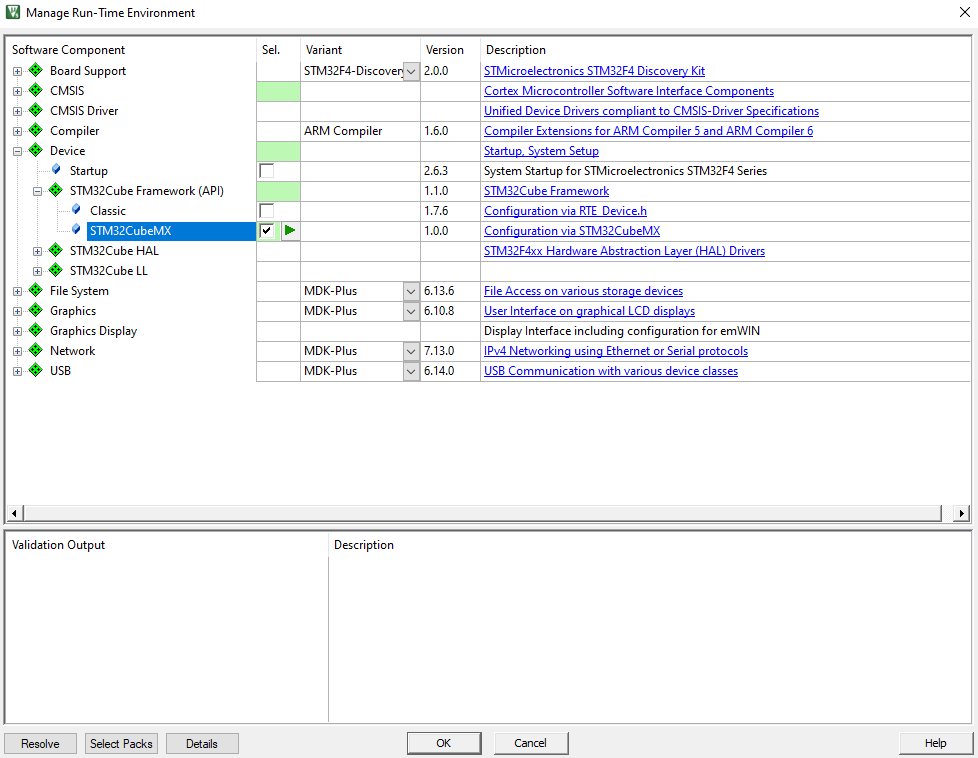Open File Access on various storage devices link
The height and width of the screenshot is (758, 978).
[583, 290]
